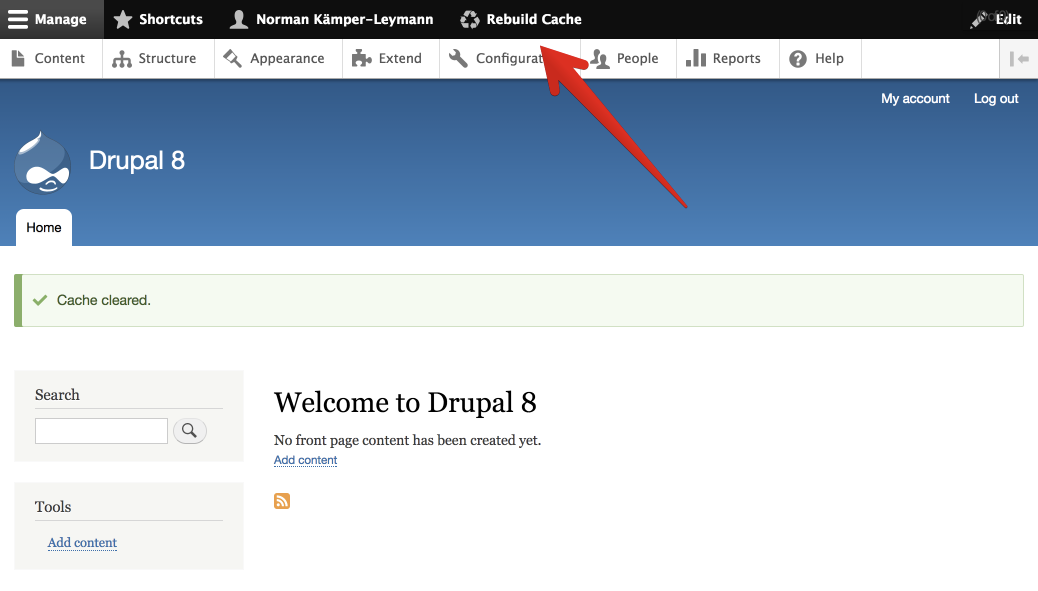
Task: Click Add content link under welcome text
Action: 306,460
